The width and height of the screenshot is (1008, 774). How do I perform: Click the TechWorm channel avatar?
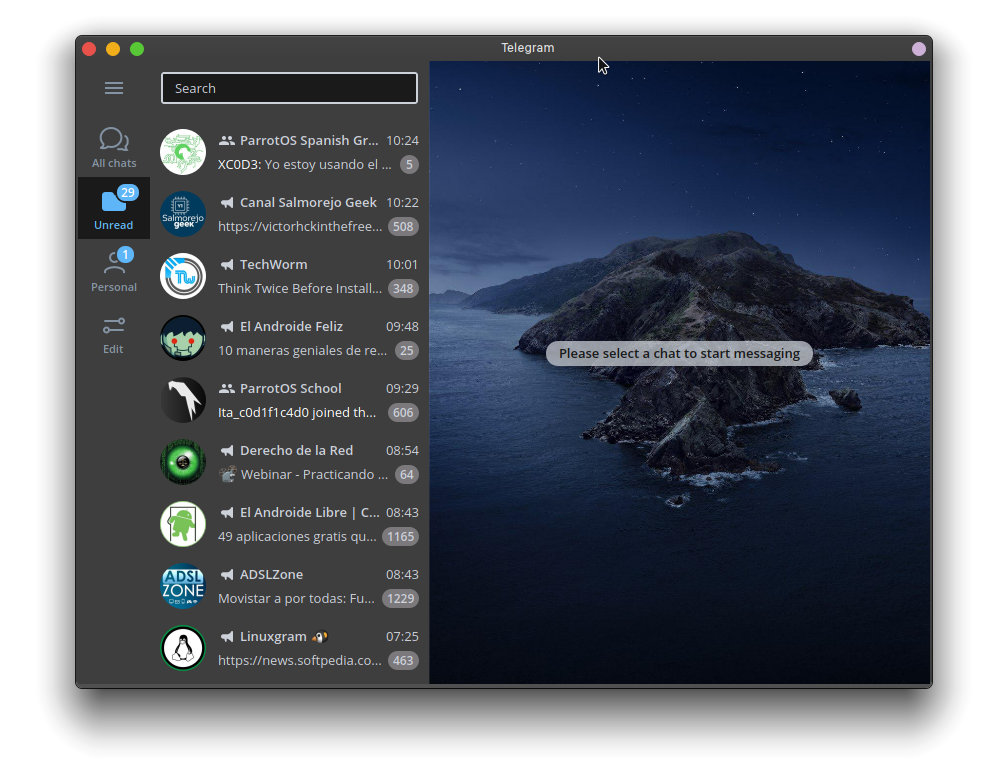point(183,276)
